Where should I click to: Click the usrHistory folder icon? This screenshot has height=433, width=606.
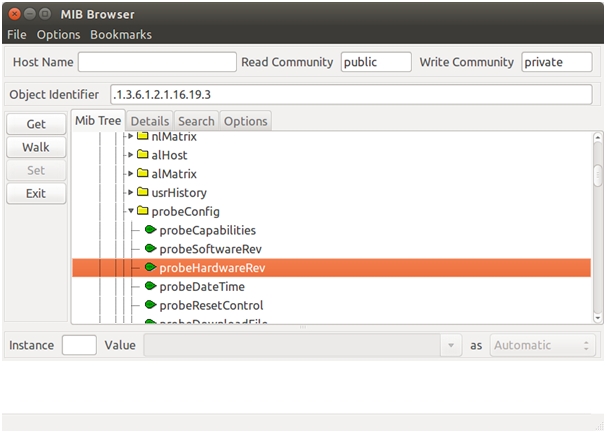tap(142, 192)
